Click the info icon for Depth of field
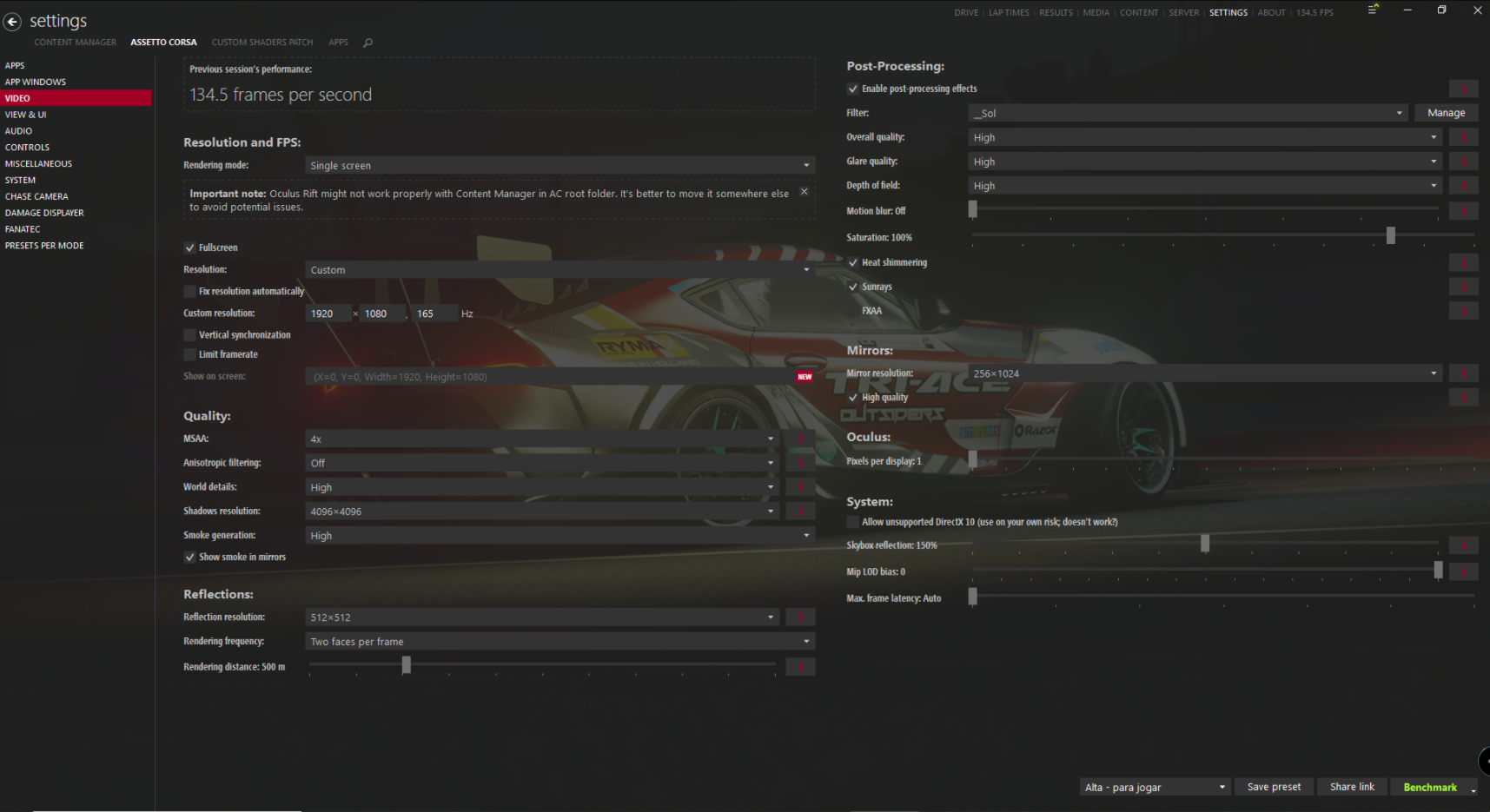Image resolution: width=1490 pixels, height=812 pixels. tap(1463, 186)
